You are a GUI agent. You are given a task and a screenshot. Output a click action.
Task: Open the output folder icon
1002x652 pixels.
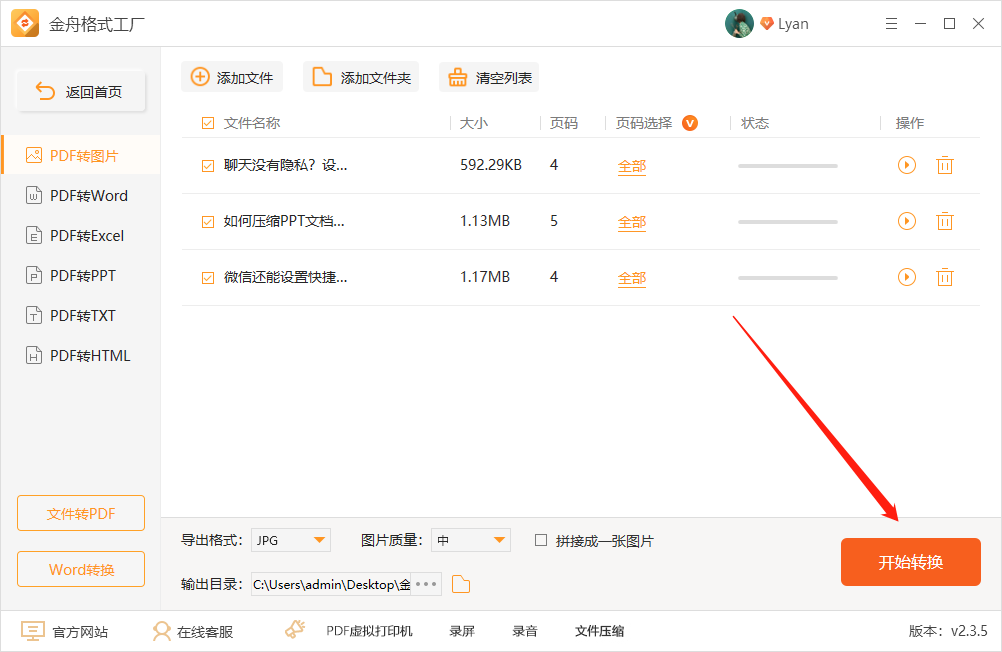[x=461, y=584]
